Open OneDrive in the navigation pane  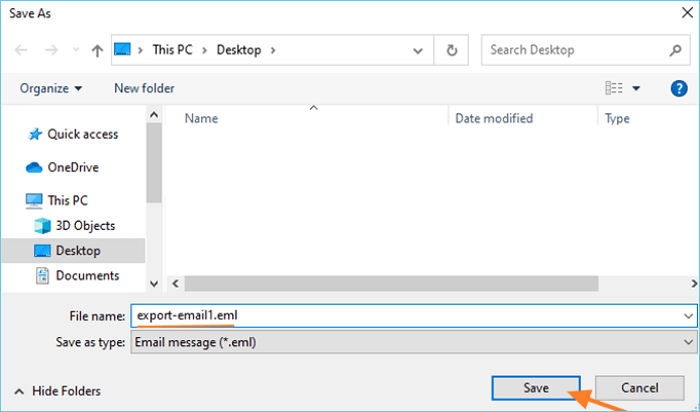tap(73, 167)
